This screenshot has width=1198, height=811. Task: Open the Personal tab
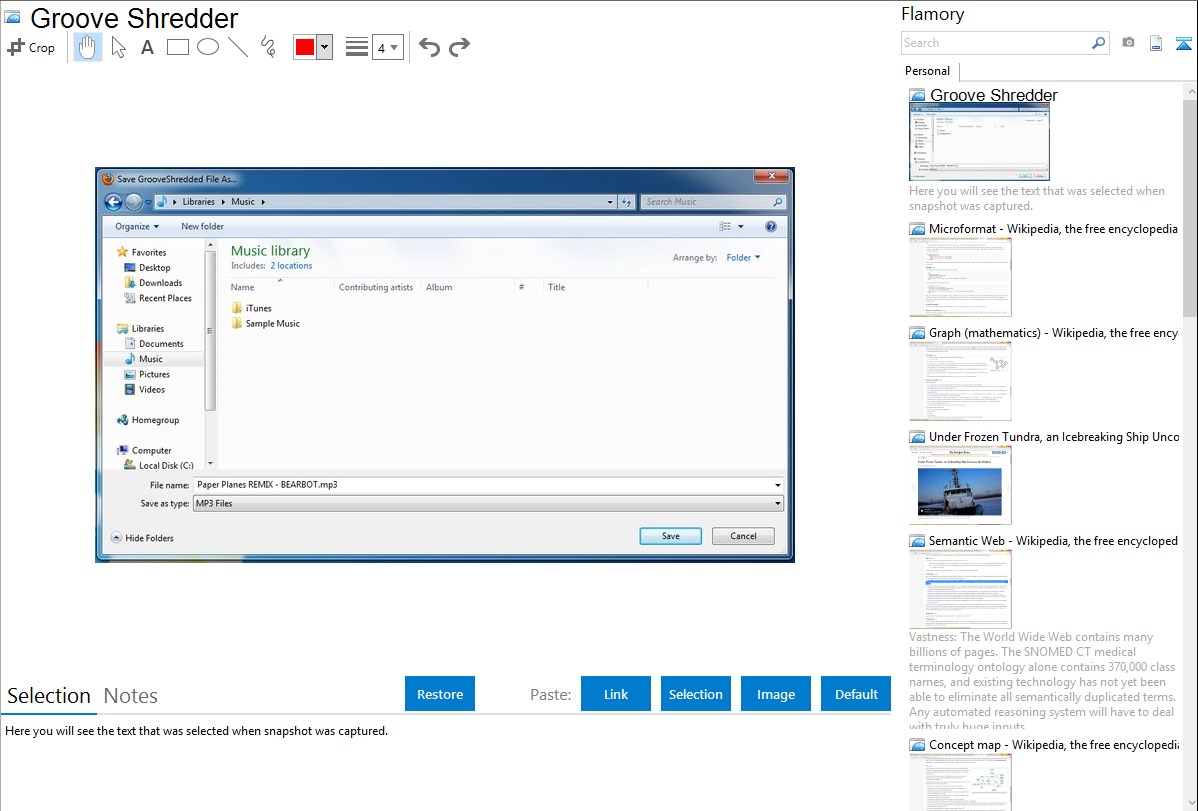click(x=927, y=71)
